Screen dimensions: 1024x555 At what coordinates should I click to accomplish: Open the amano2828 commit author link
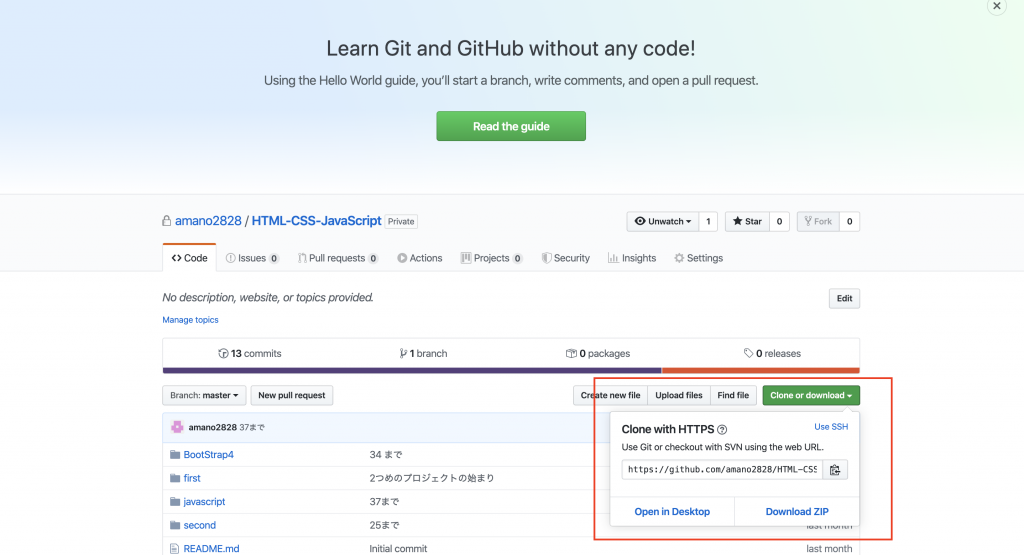click(x=212, y=427)
